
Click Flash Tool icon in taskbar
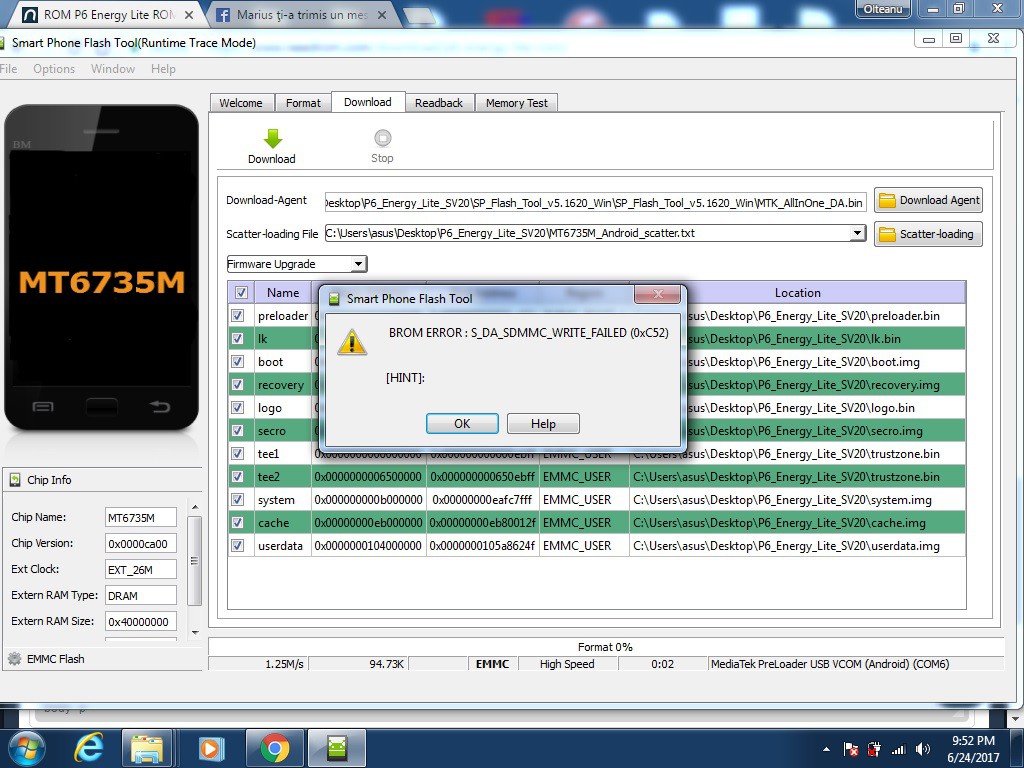(x=337, y=748)
